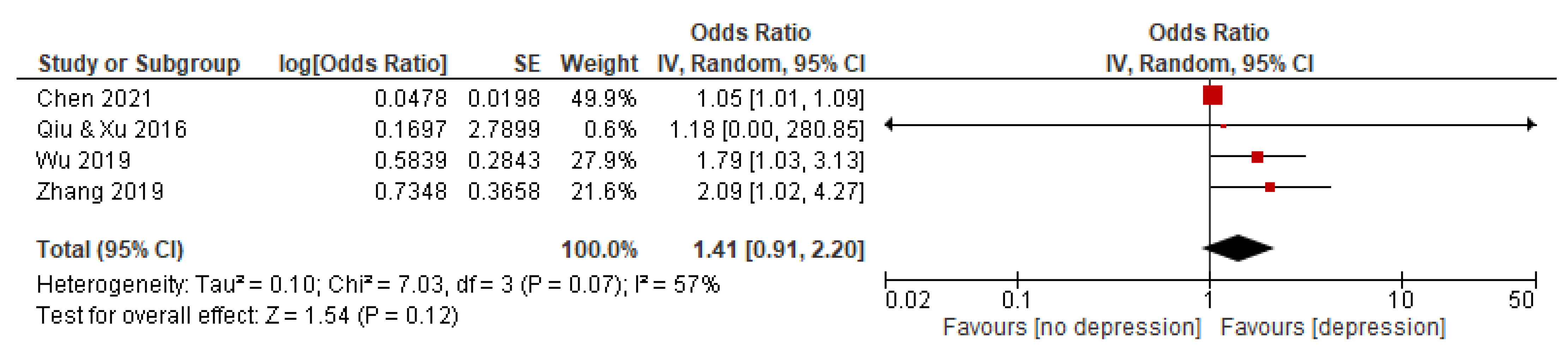
Task: Click the black diamond pooled estimate
Action: tap(1238, 248)
